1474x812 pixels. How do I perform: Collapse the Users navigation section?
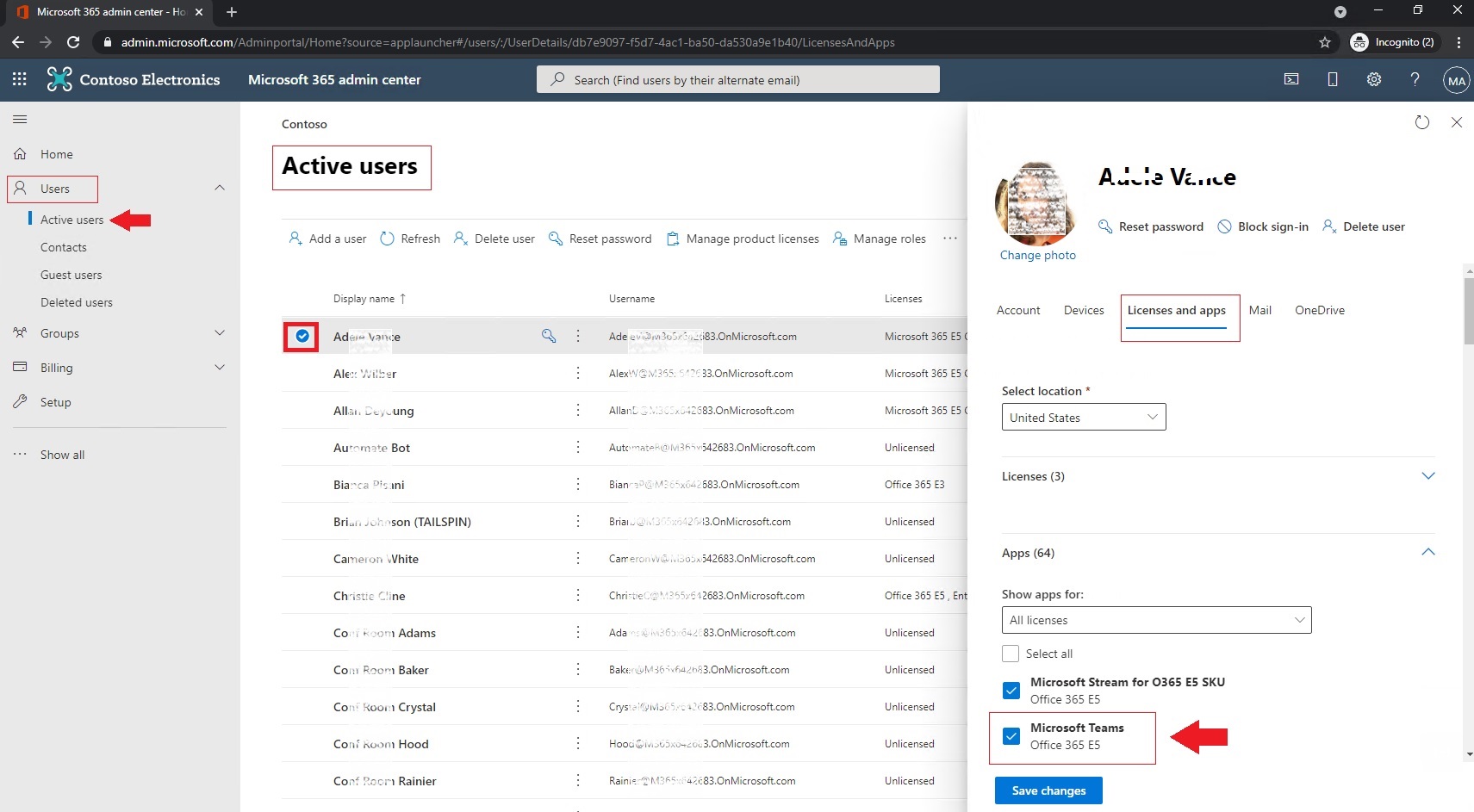pyautogui.click(x=220, y=188)
